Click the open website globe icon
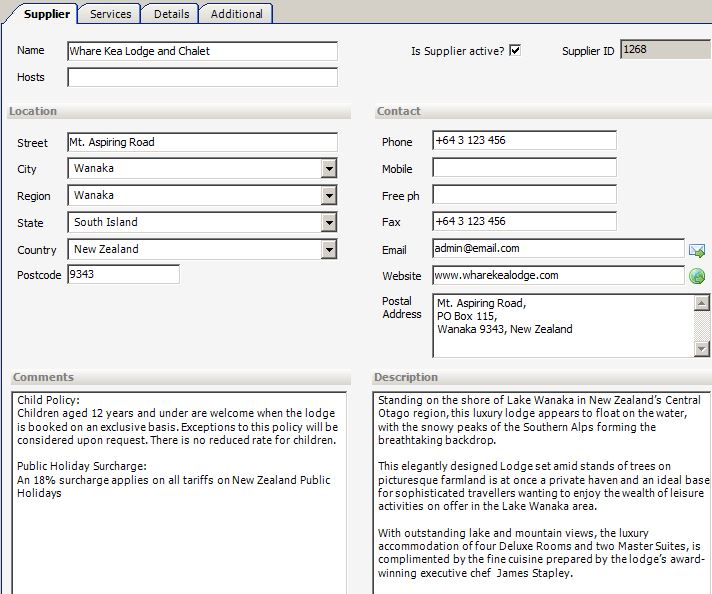 (x=697, y=276)
